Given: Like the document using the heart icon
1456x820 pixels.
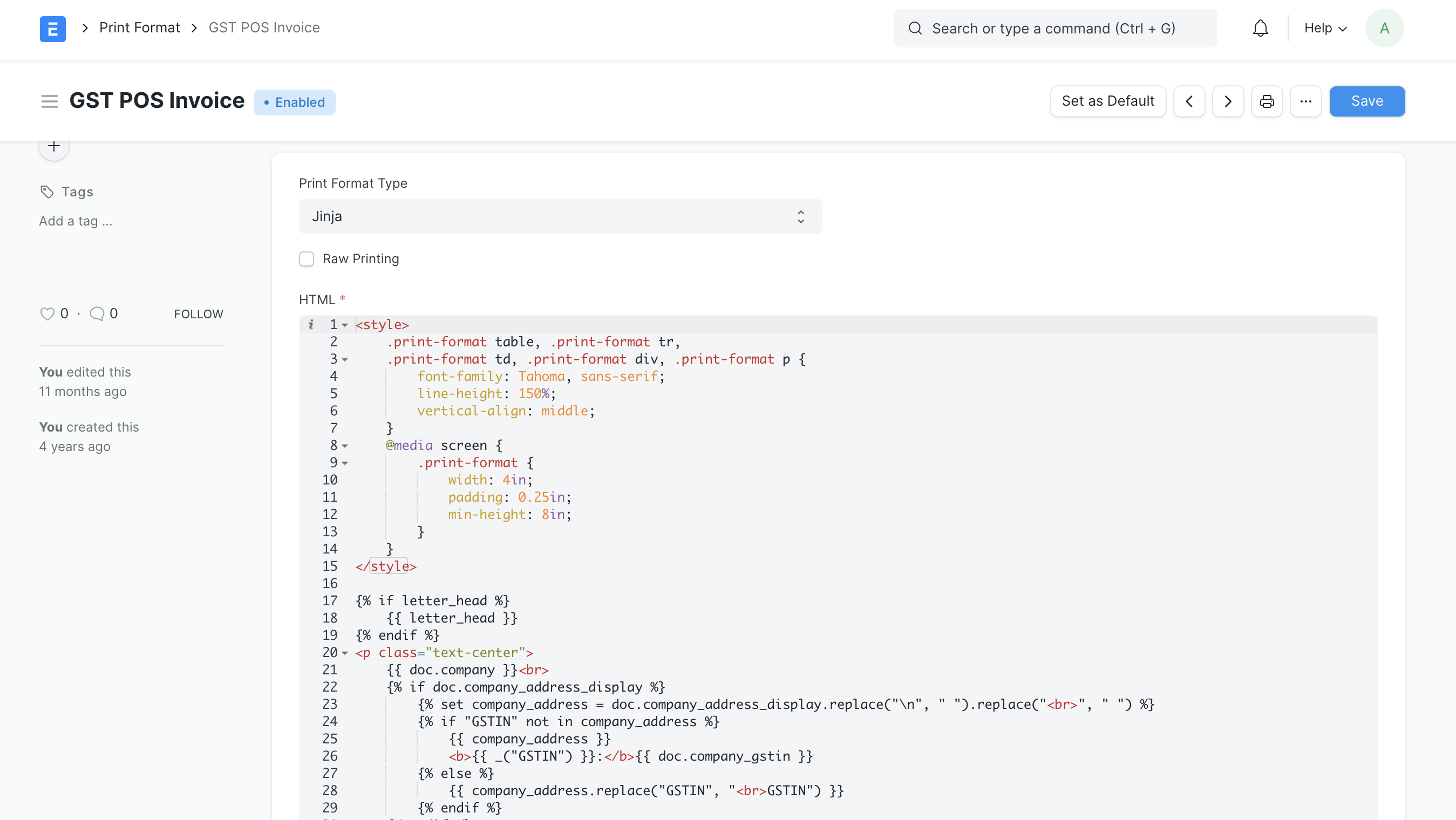Looking at the screenshot, I should pyautogui.click(x=47, y=313).
